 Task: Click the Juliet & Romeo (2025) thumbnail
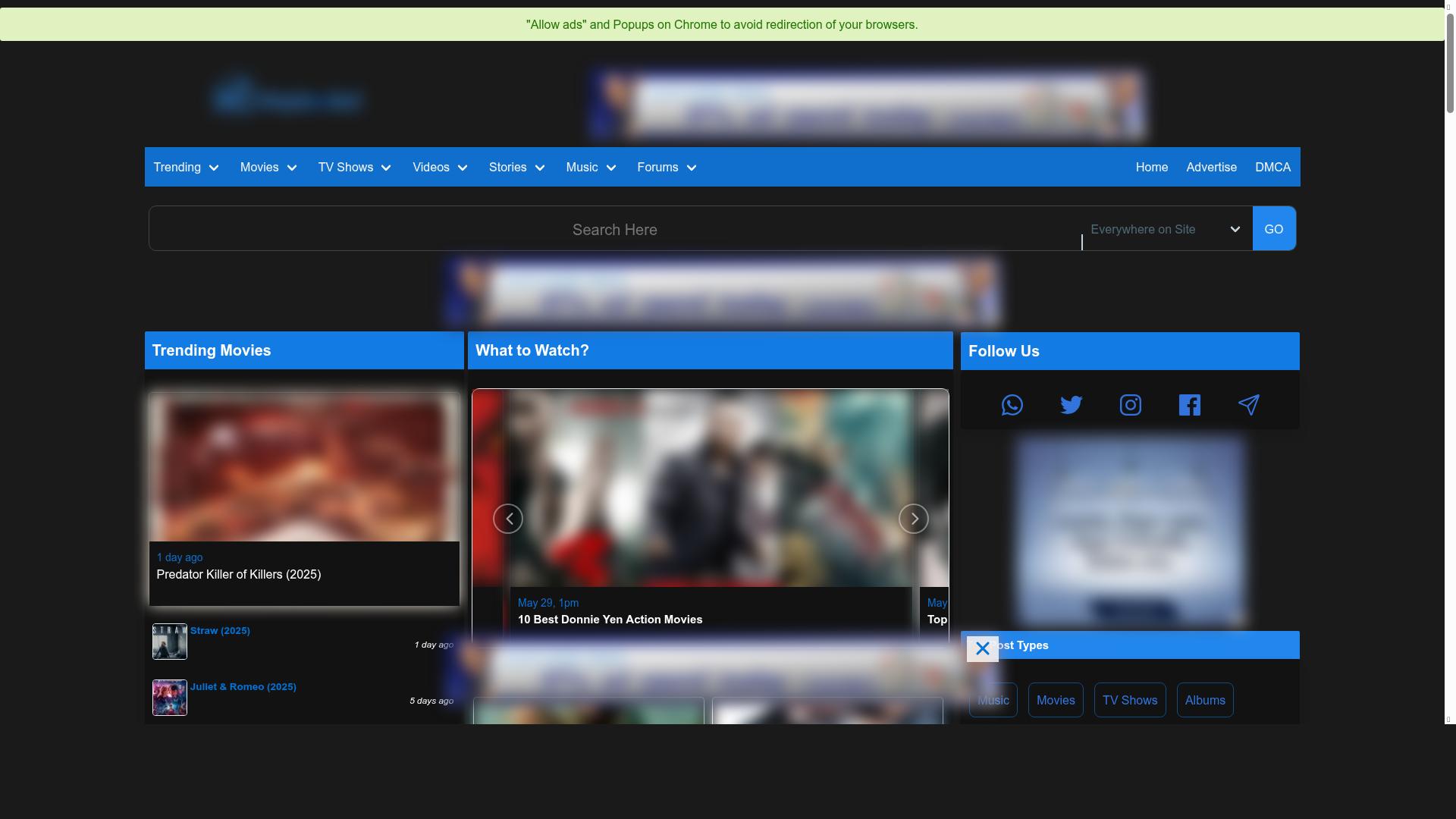point(168,698)
